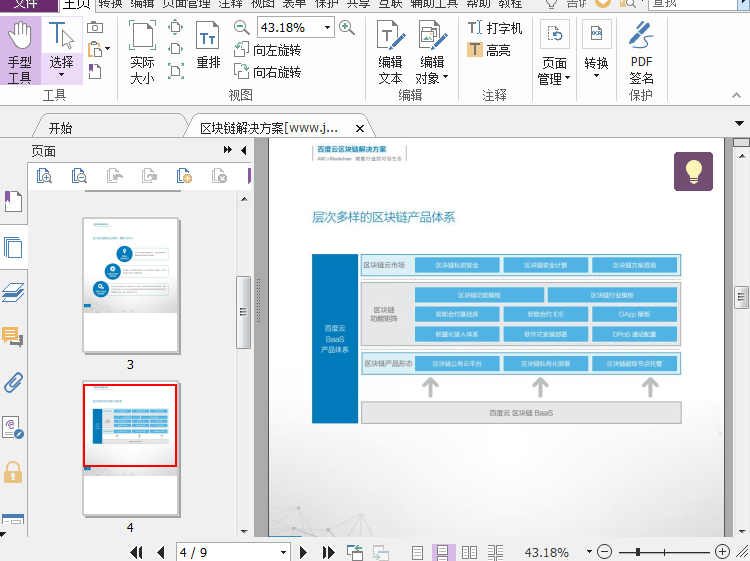Go to the first page
750x561 pixels.
136,552
